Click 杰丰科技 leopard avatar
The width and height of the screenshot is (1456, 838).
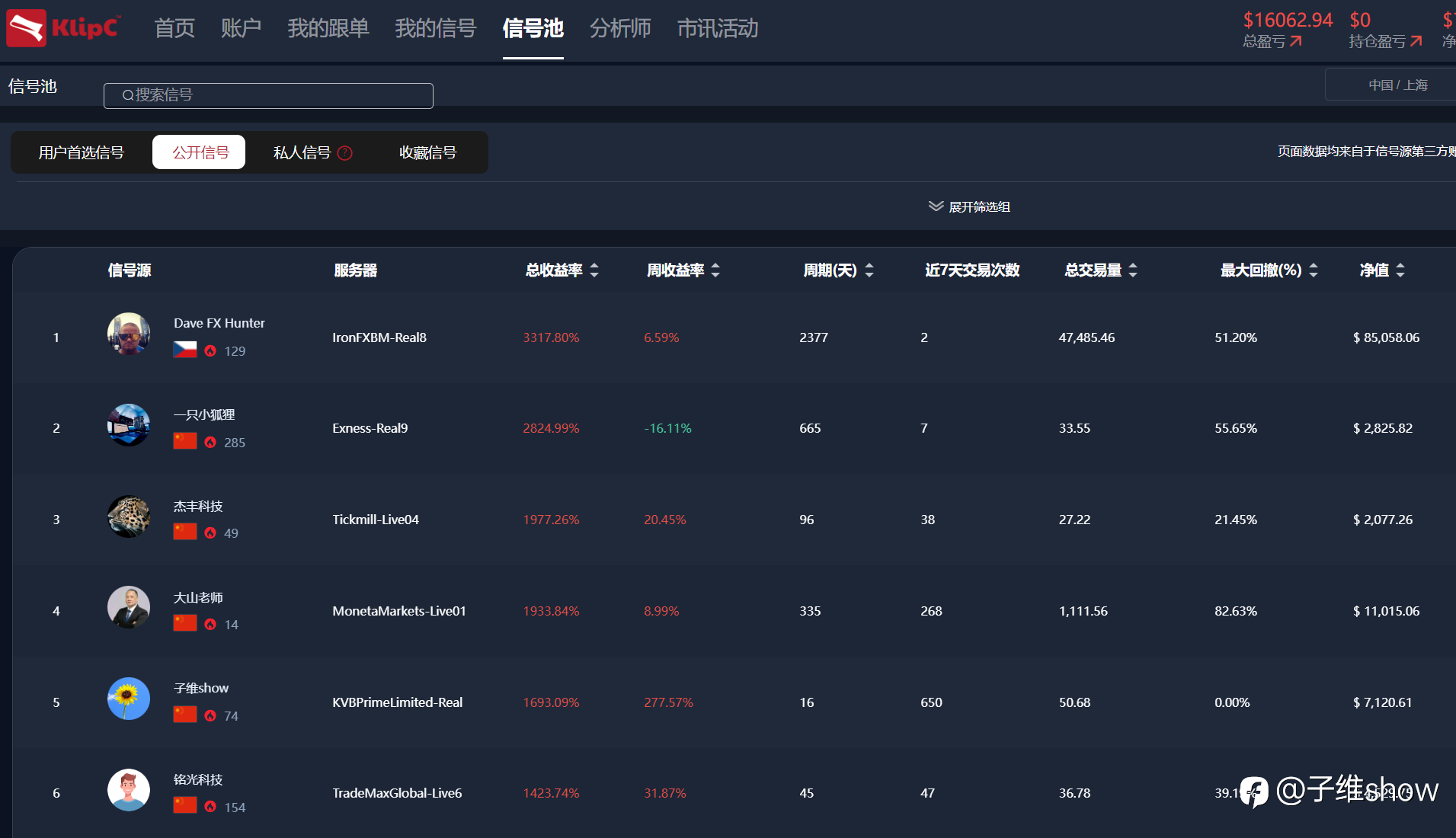pyautogui.click(x=129, y=517)
